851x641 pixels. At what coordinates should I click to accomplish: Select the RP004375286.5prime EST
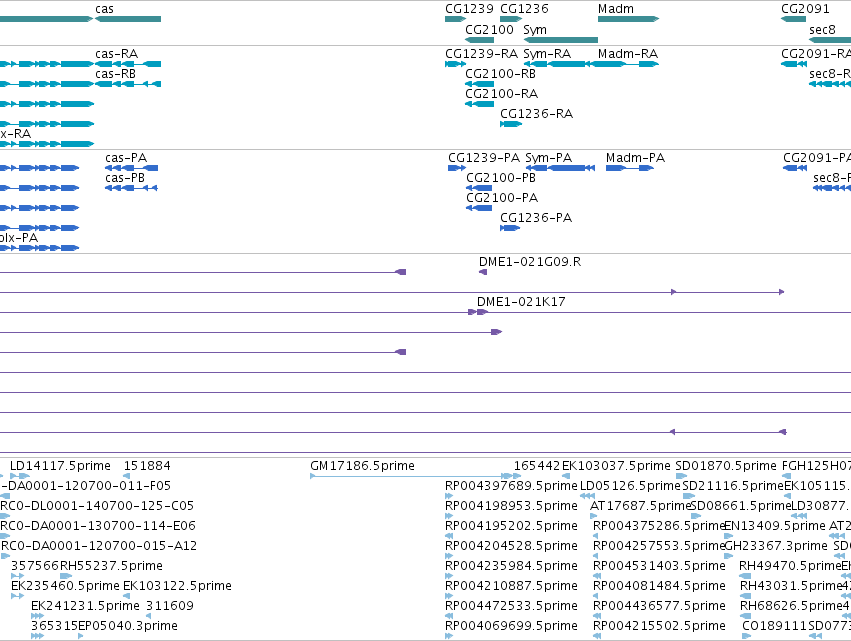point(596,536)
